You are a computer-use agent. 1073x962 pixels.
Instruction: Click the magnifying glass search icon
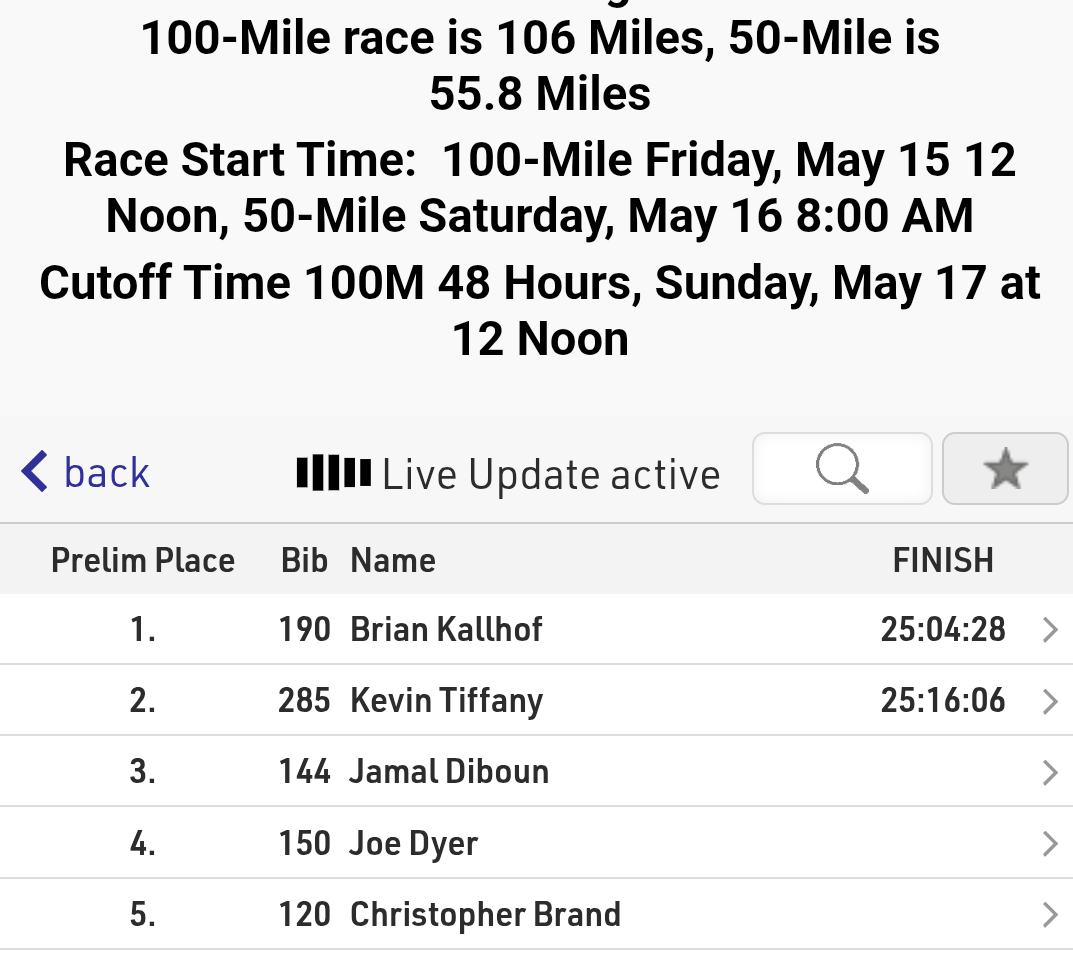tap(842, 469)
